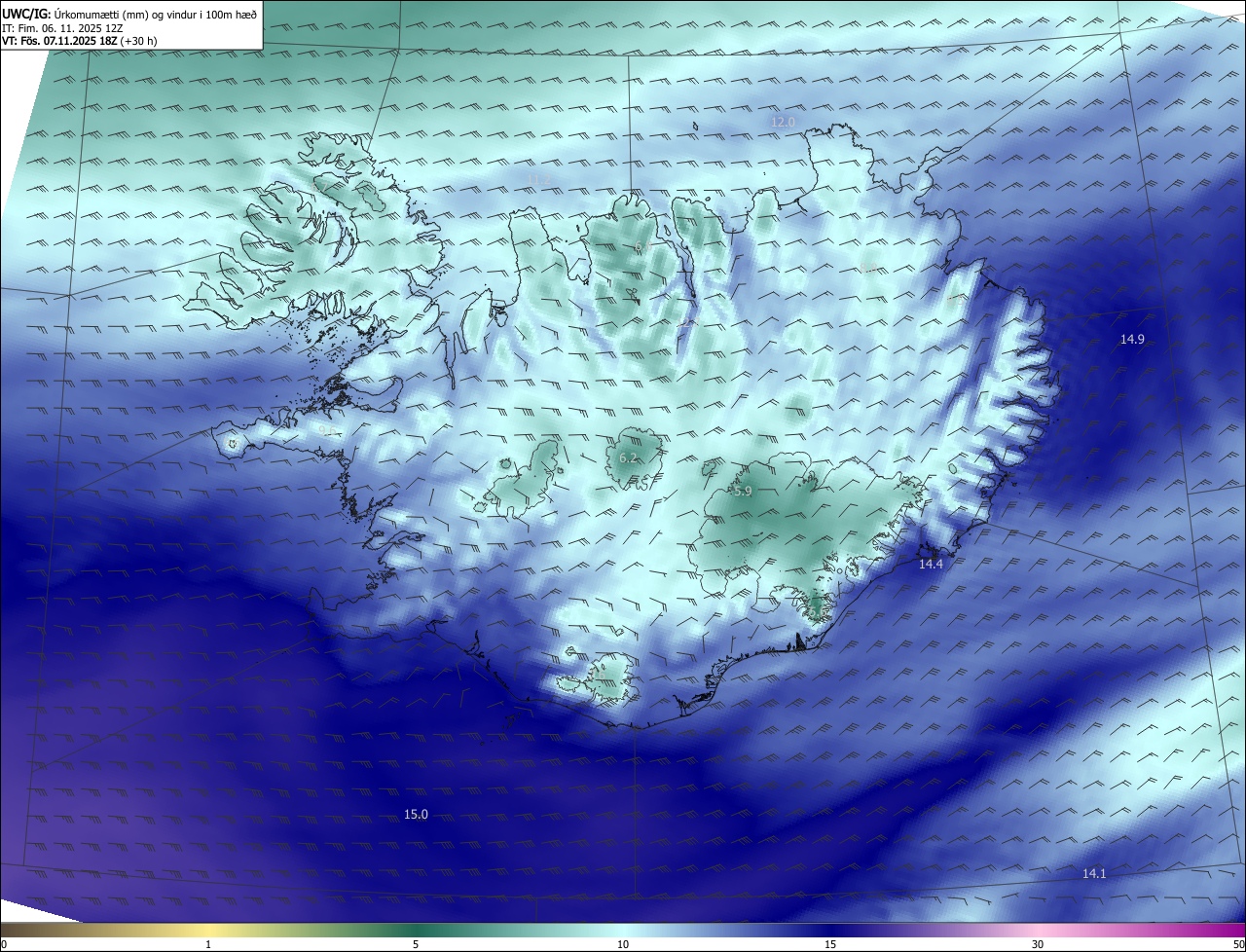Click the 14.4 value label near the southeast coast
This screenshot has height=952, width=1246.
pos(931,564)
